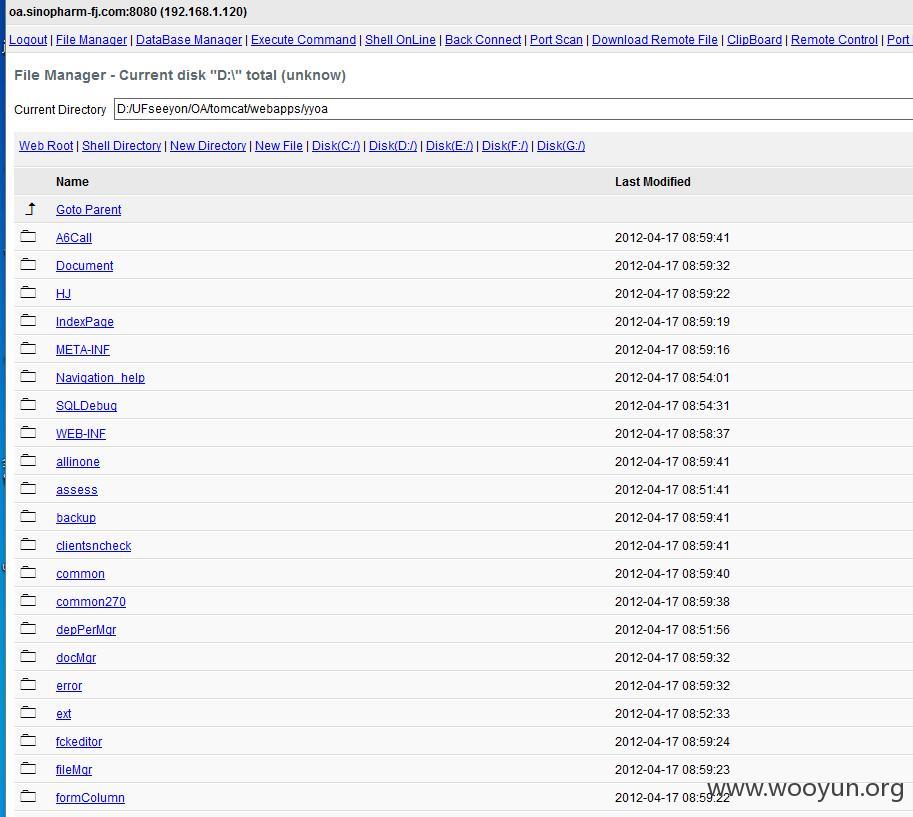Click the folder icon beside docMgr
Screen dimensions: 913x817
click(28, 656)
